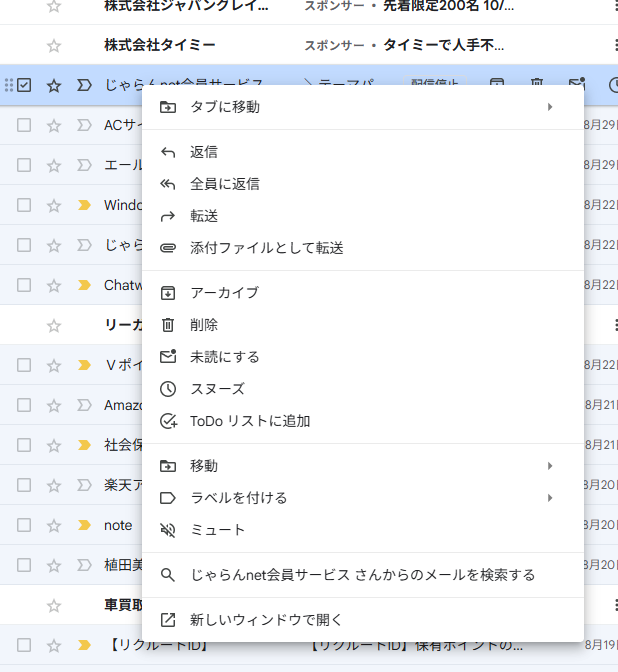Check the 【リクルートID】 row checkbox
This screenshot has width=618, height=672.
point(24,645)
